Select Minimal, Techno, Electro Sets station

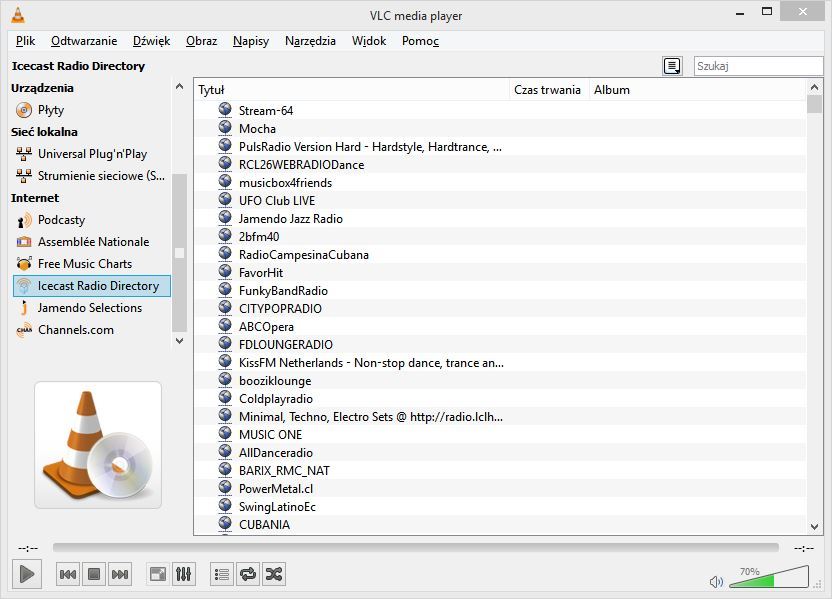tap(500, 417)
